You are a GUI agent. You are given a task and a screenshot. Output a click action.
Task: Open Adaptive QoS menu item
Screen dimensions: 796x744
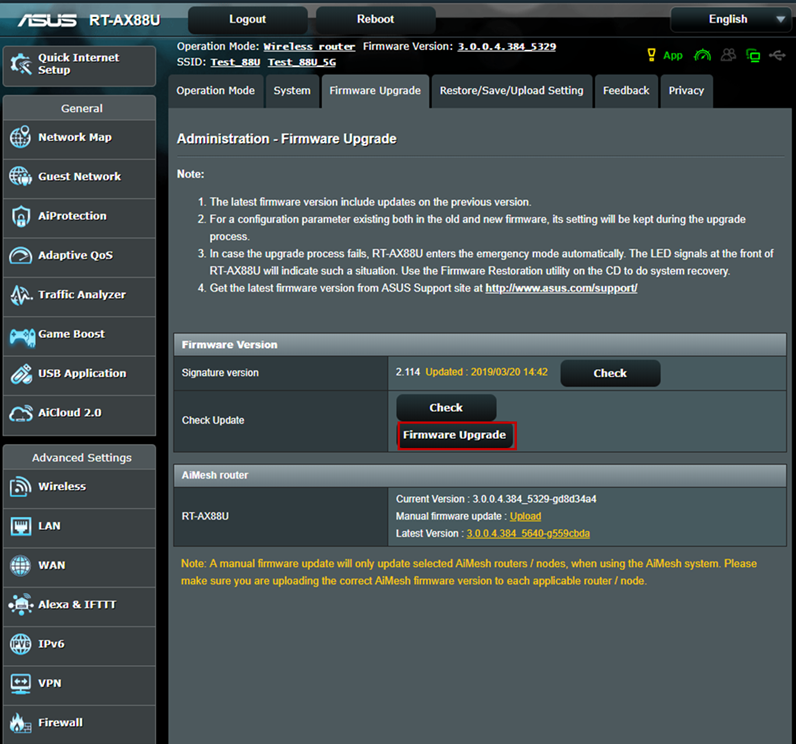79,255
